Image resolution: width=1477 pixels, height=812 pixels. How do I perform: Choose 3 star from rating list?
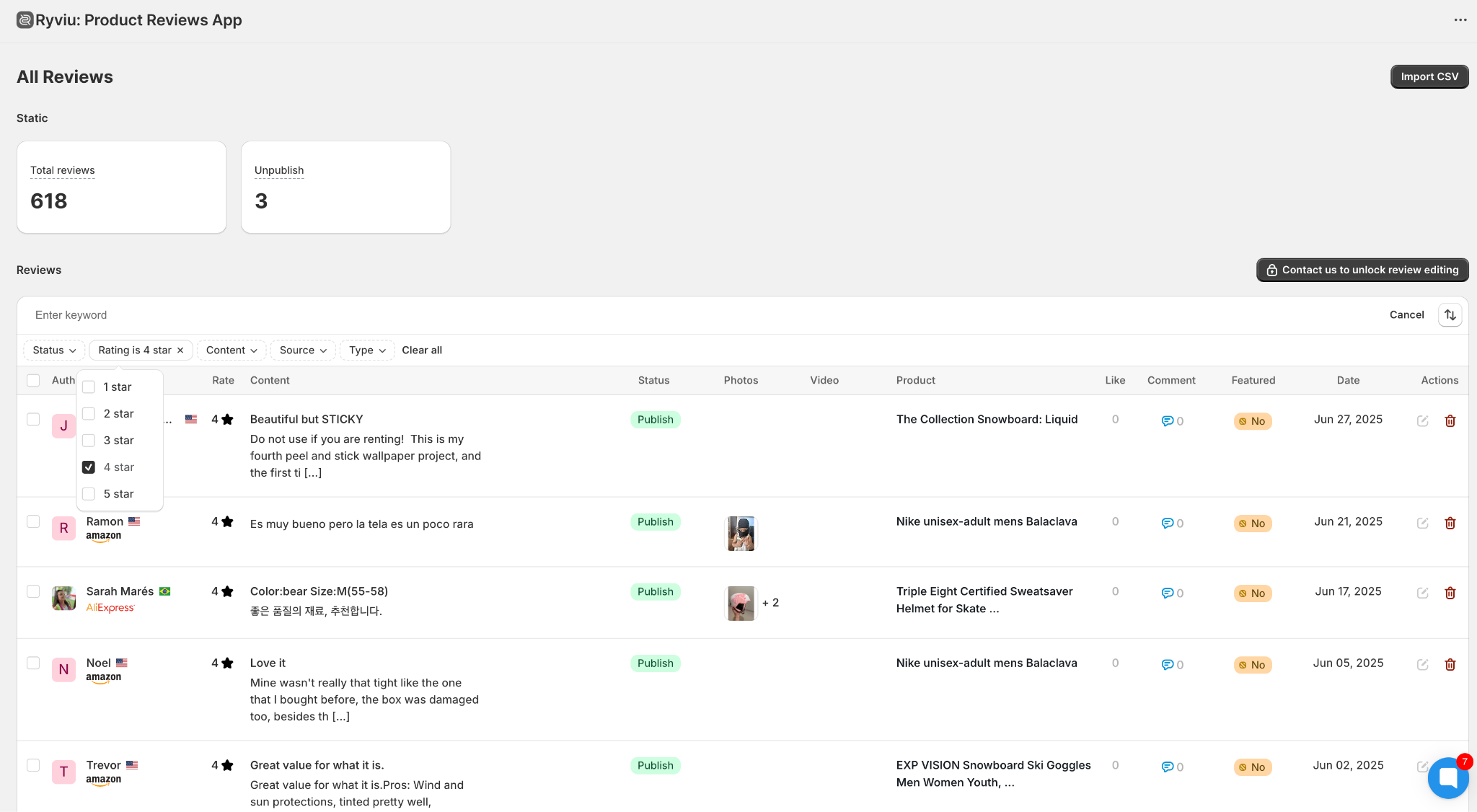pyautogui.click(x=89, y=441)
